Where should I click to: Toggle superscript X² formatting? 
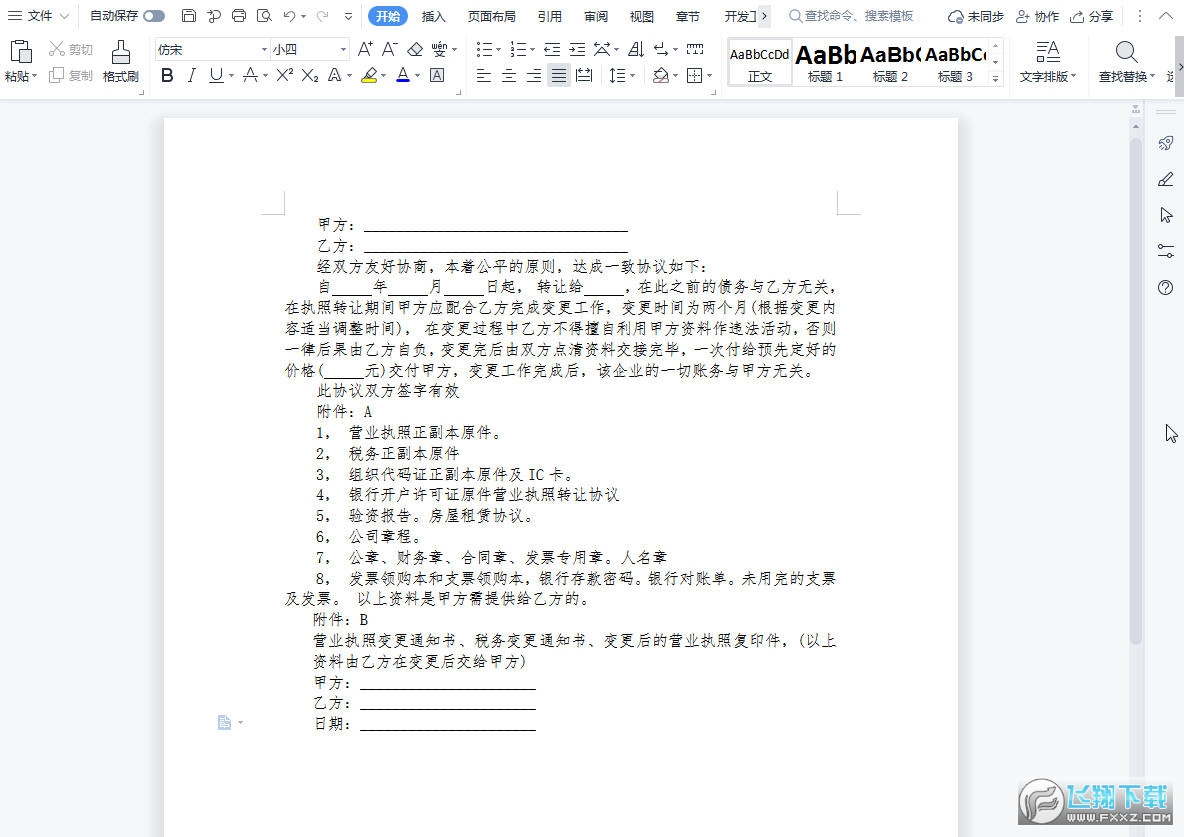[284, 75]
